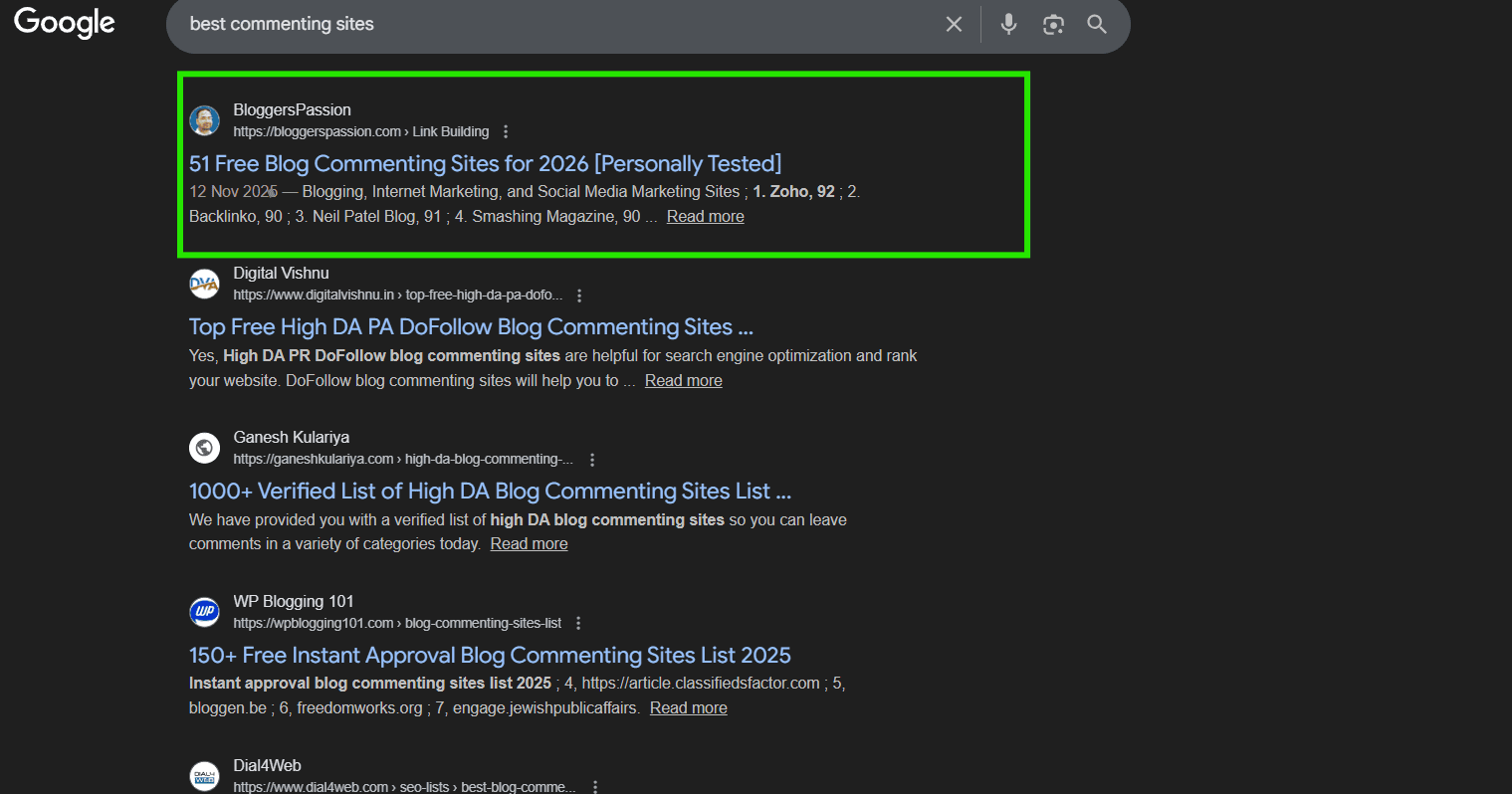This screenshot has width=1512, height=794.
Task: Expand the Dial4Web result options menu
Action: pyautogui.click(x=594, y=786)
